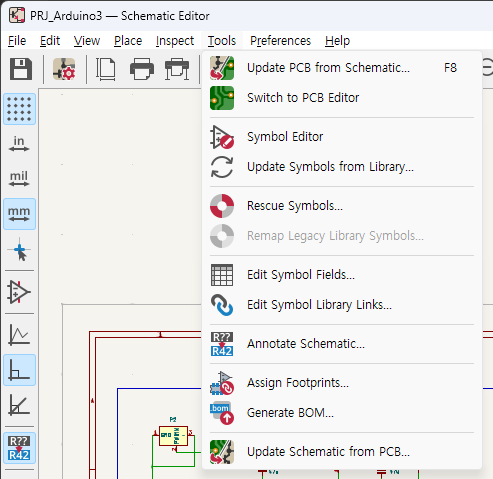Select Generate BOM menu entry
This screenshot has width=493, height=479.
342,413
